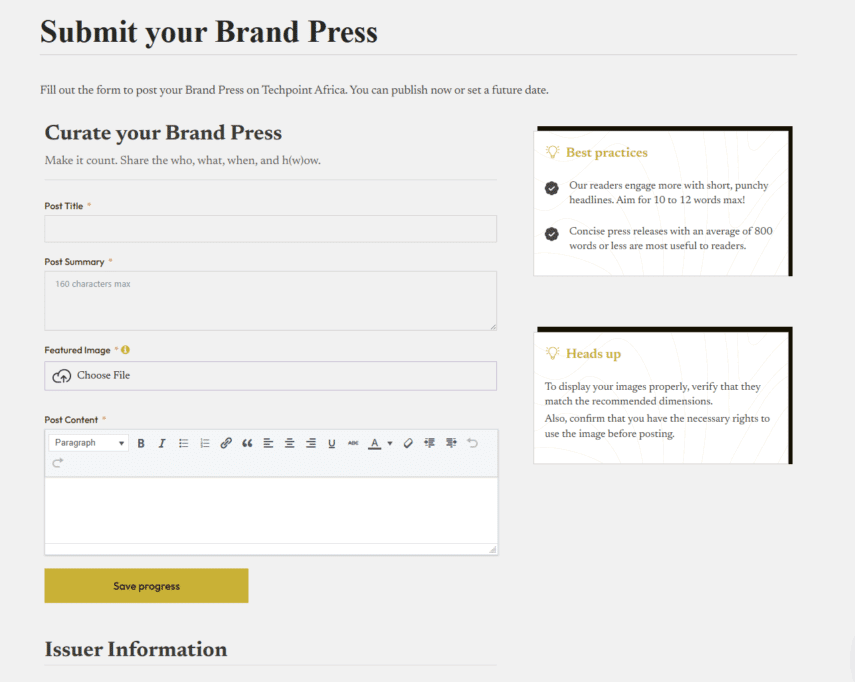Insert a numbered list in the editor
The image size is (855, 682).
coord(204,443)
